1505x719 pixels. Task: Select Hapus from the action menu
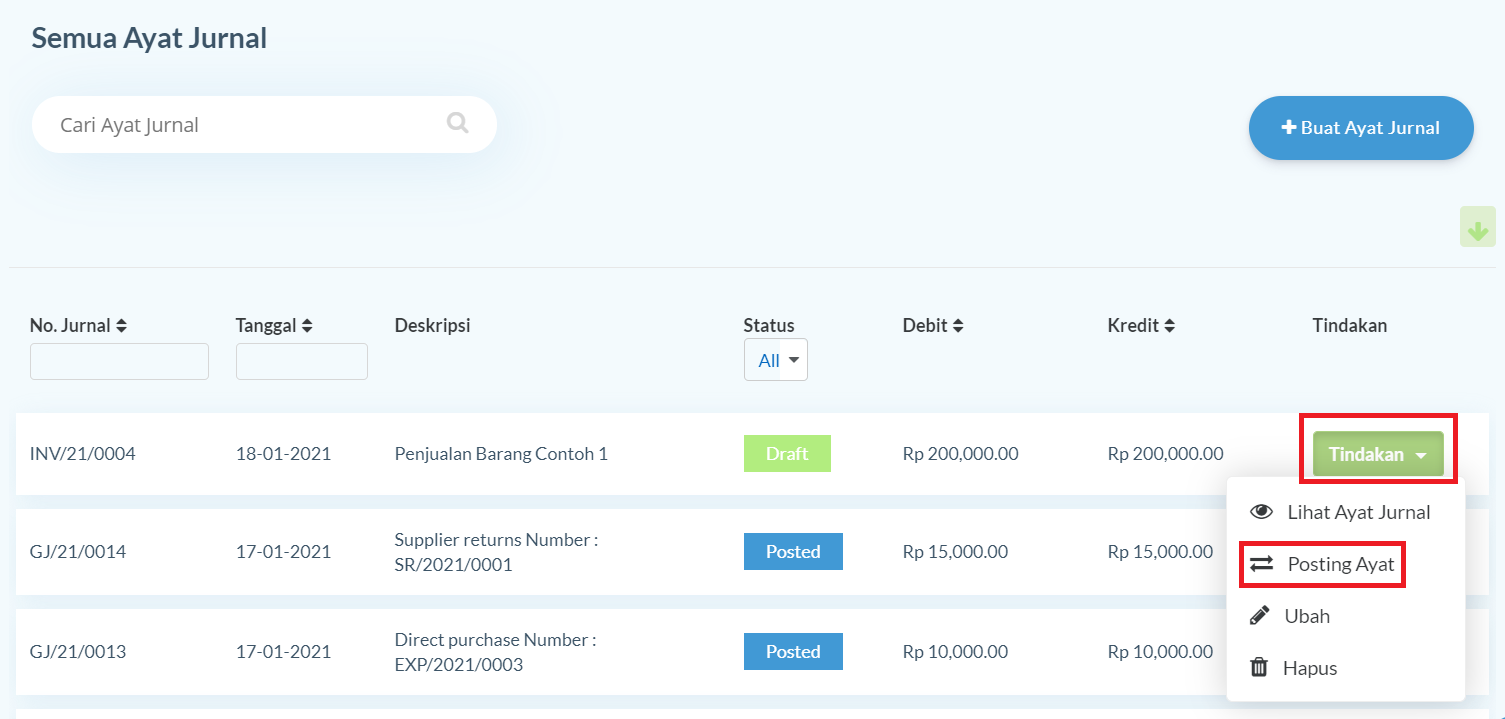coord(1309,668)
